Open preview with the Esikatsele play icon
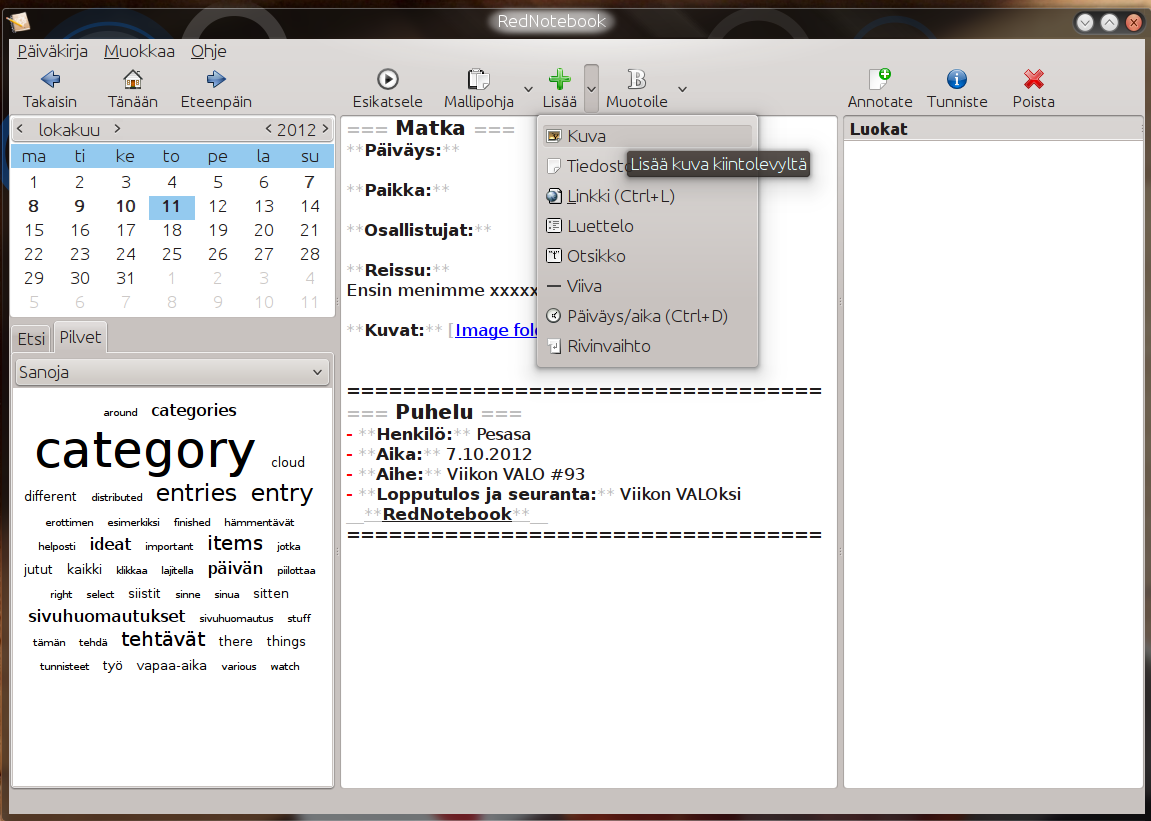This screenshot has width=1151, height=821. click(388, 79)
